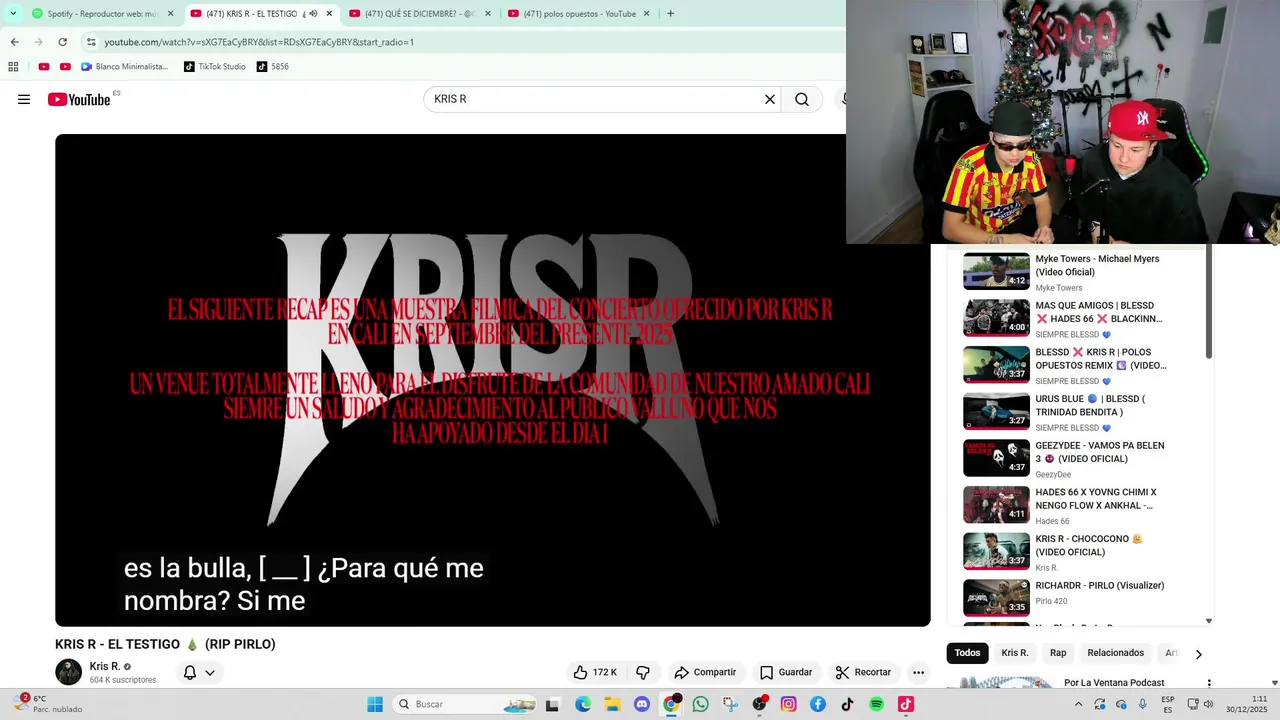Select the Relacionados filter chip
This screenshot has height=720, width=1280.
[1115, 653]
